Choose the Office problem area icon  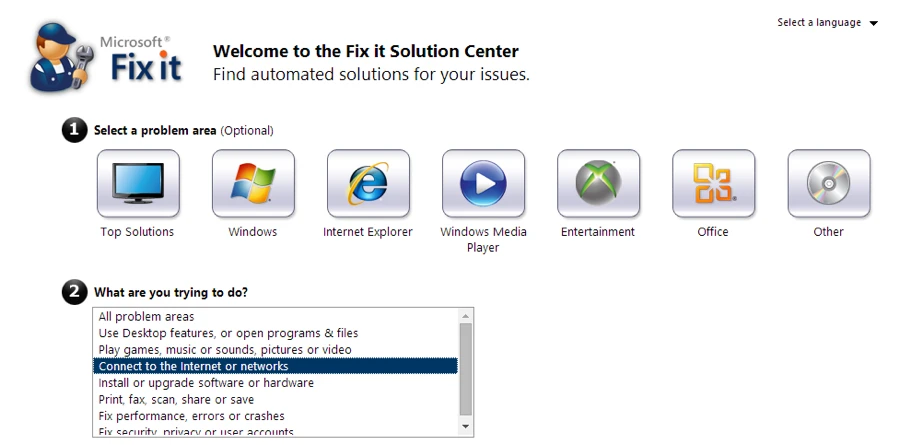[x=713, y=184]
